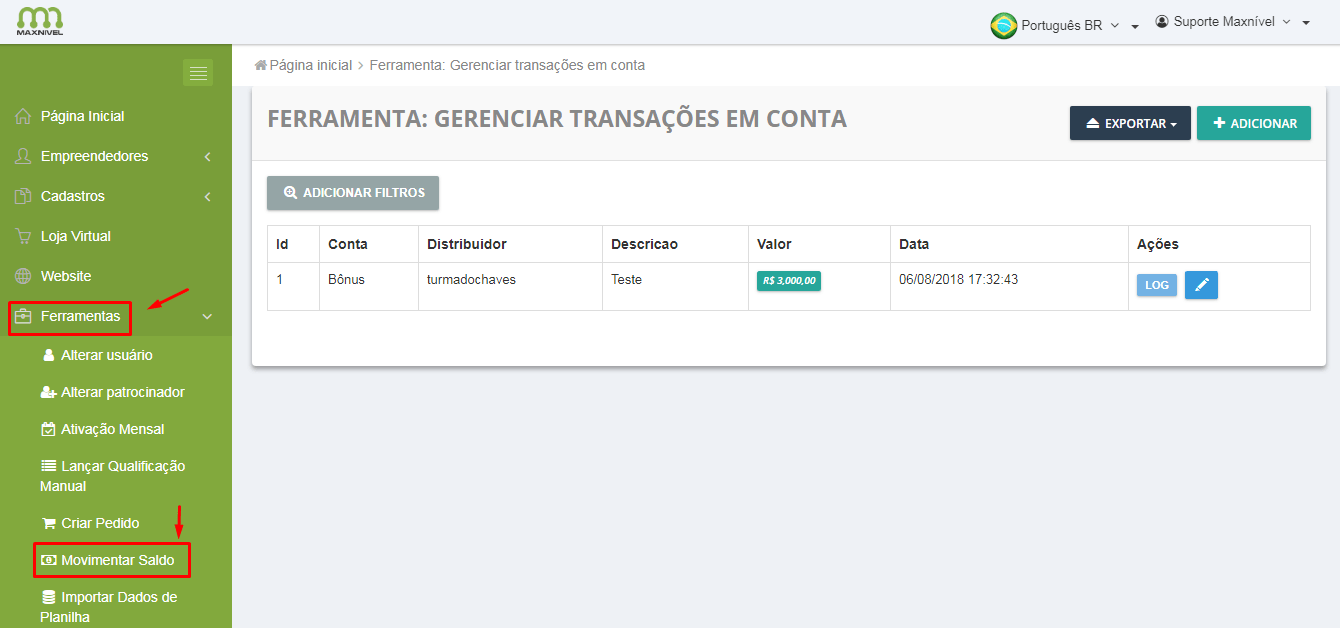Image resolution: width=1340 pixels, height=628 pixels.
Task: Click the Loja Virtual cart icon
Action: click(x=23, y=237)
